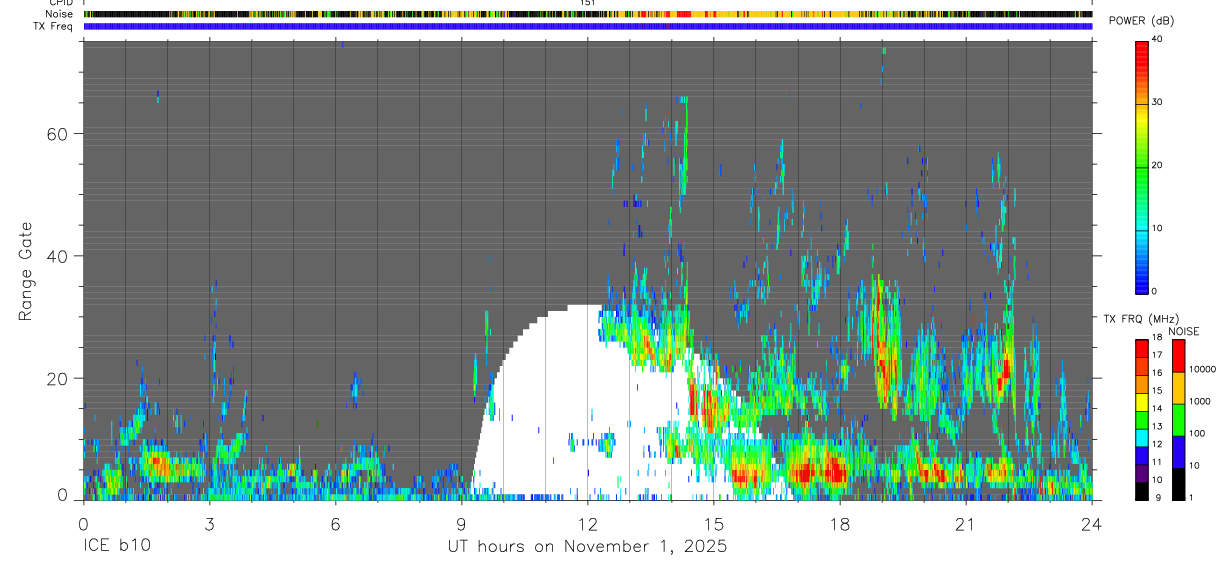
Task: Click the TX FRQ (MHz) color scale
Action: pyautogui.click(x=1142, y=420)
